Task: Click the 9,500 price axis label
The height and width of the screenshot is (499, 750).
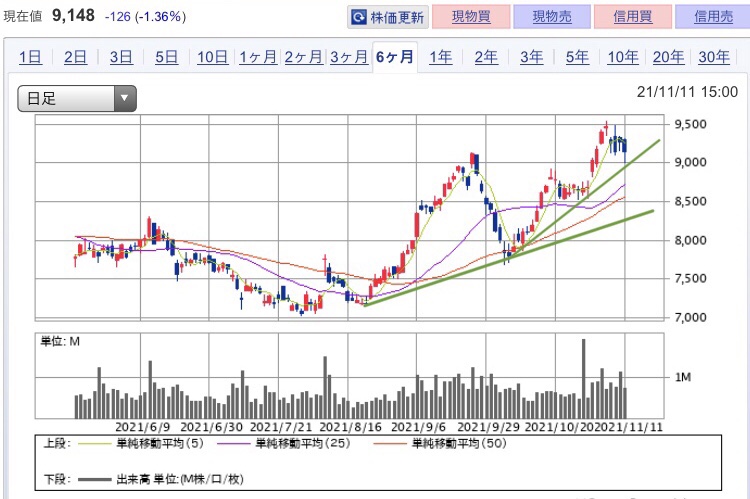Action: (690, 124)
